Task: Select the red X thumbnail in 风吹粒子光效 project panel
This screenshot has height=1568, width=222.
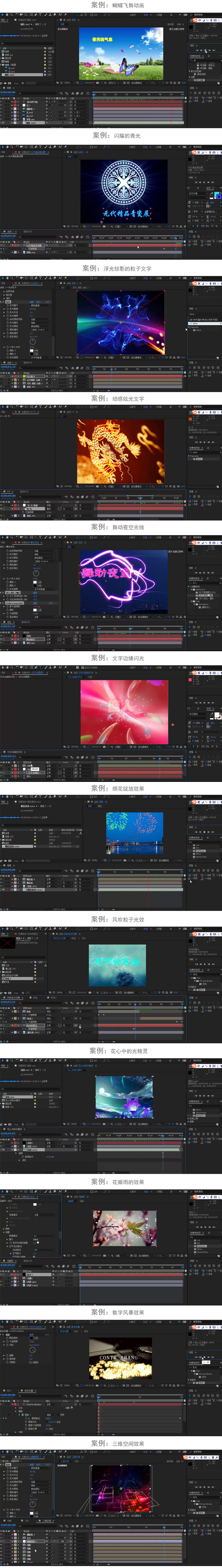Action: click(7, 942)
